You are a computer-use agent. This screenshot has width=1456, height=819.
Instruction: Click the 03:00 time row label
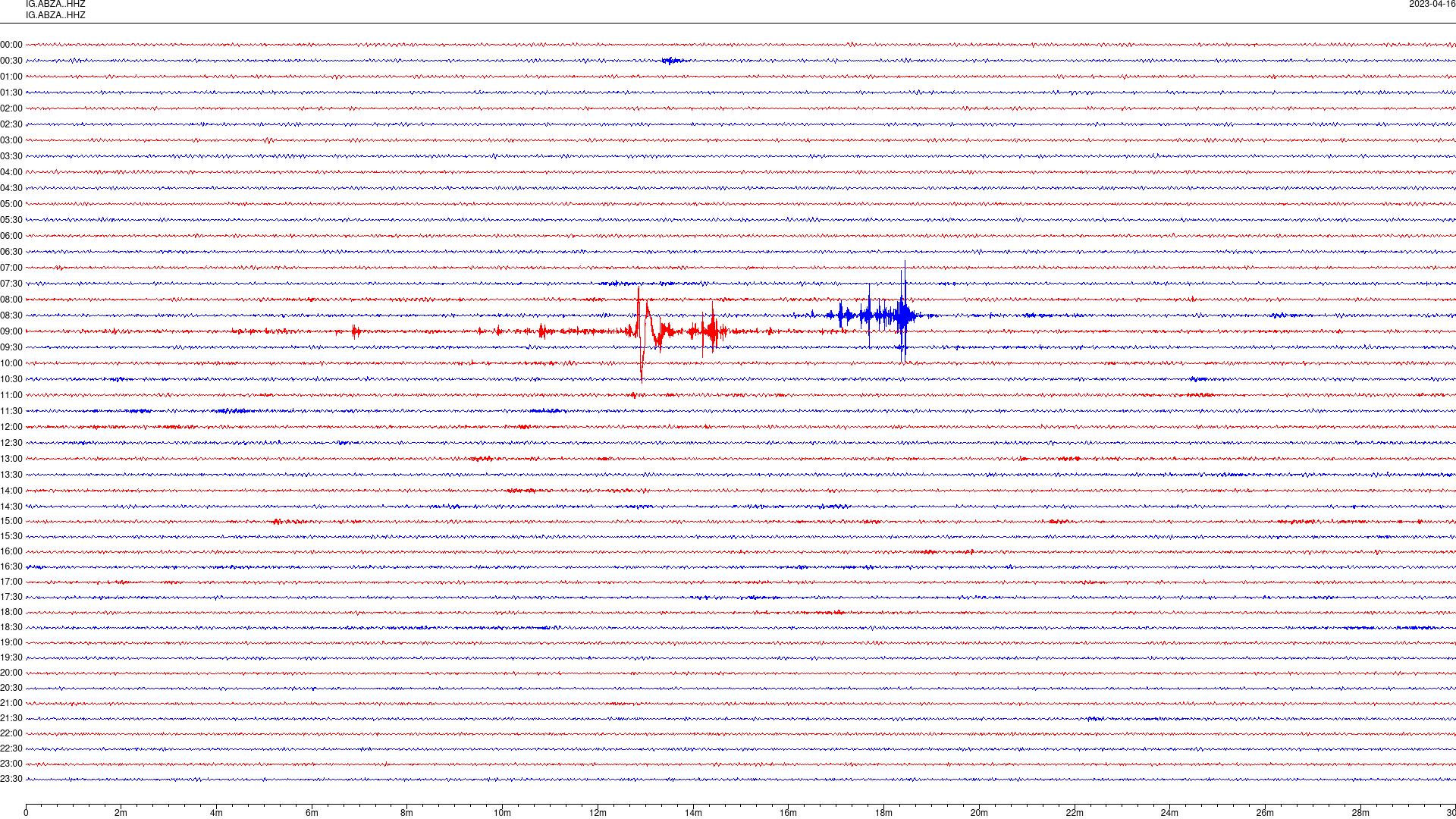[x=11, y=140]
